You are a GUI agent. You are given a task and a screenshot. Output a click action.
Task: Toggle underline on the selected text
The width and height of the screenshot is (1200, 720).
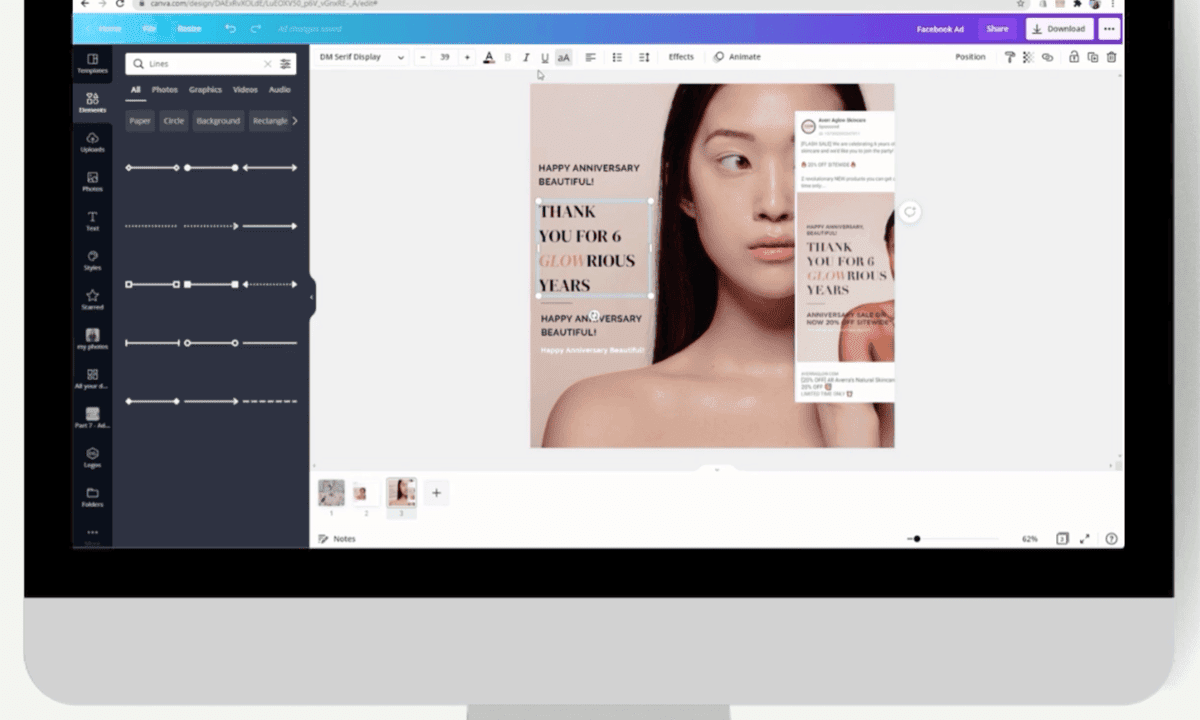545,57
